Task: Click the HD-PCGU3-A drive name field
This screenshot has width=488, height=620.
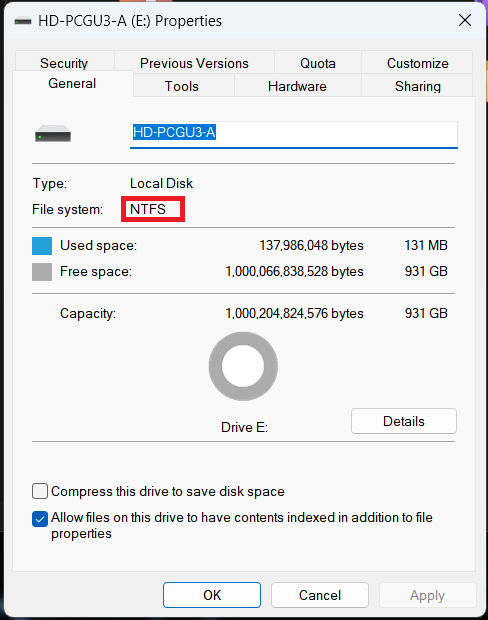Action: click(294, 135)
